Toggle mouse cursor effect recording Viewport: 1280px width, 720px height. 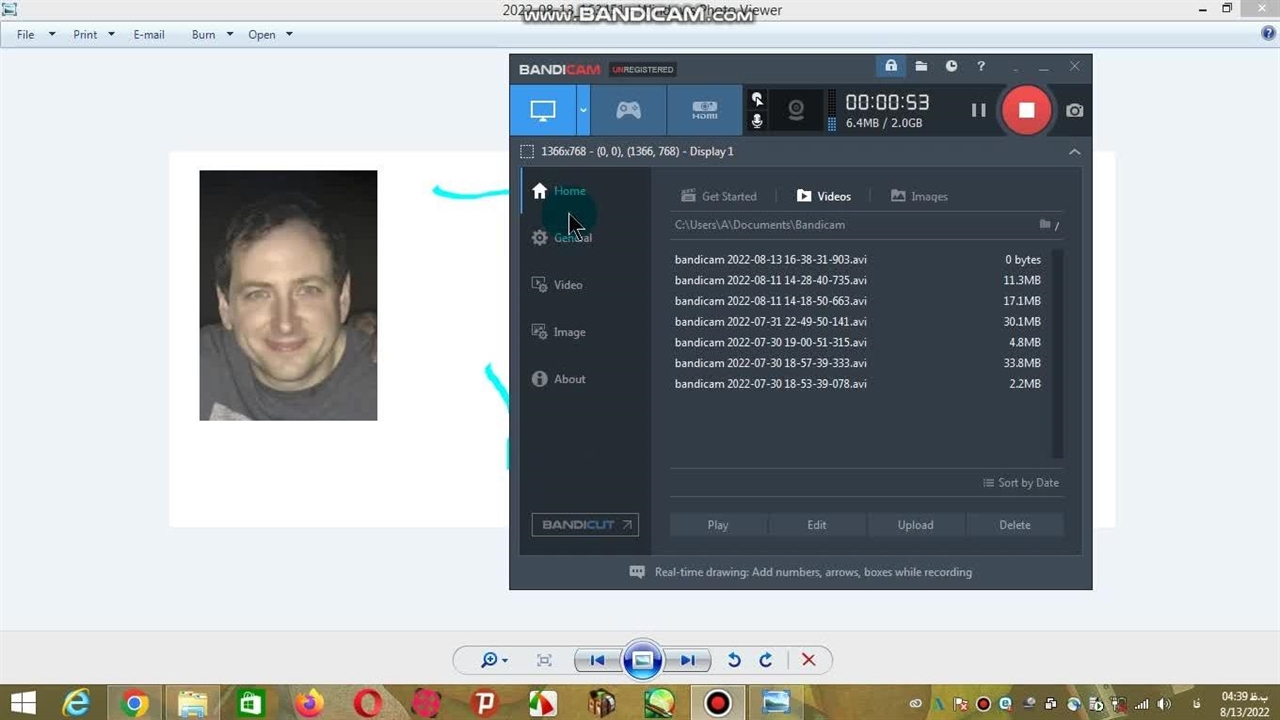pyautogui.click(x=757, y=99)
